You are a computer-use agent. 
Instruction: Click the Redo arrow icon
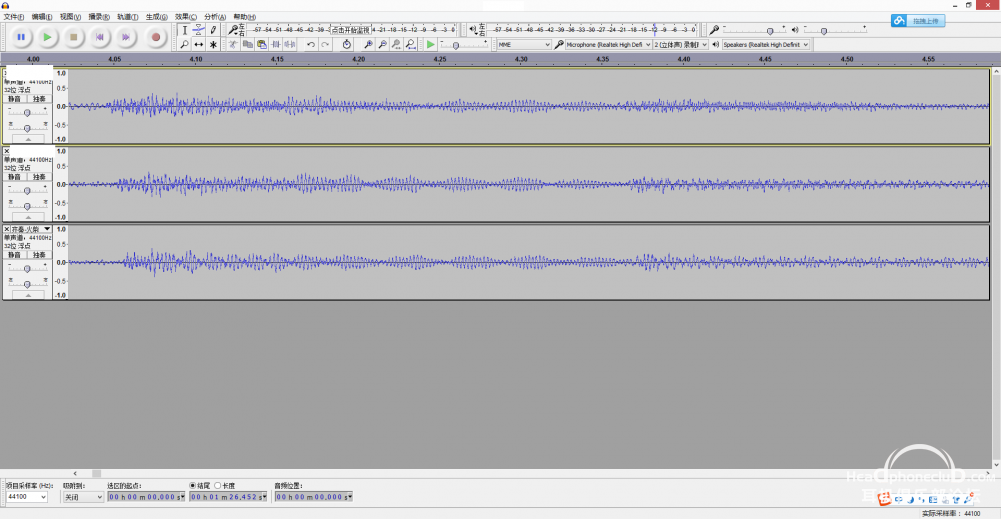(x=325, y=45)
